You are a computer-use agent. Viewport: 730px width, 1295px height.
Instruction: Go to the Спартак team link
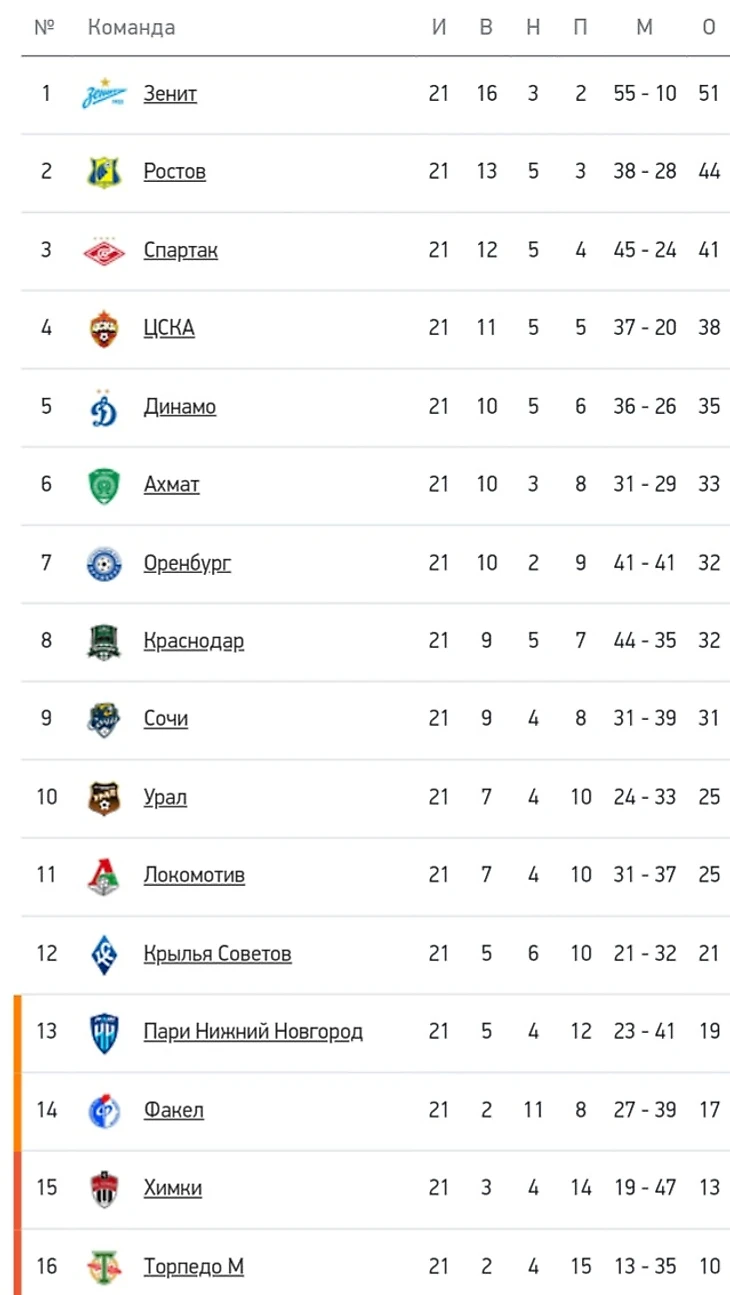pos(180,250)
